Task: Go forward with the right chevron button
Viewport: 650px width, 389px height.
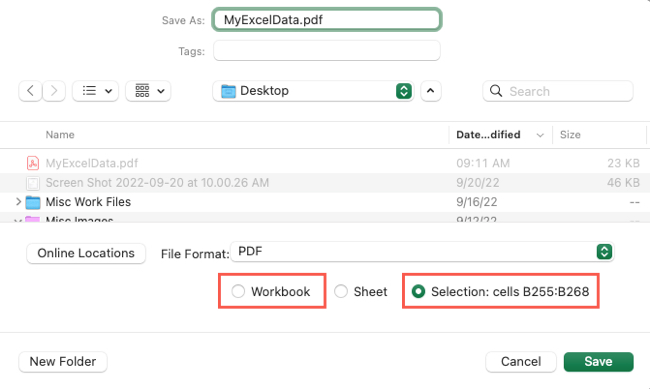Action: 54,91
